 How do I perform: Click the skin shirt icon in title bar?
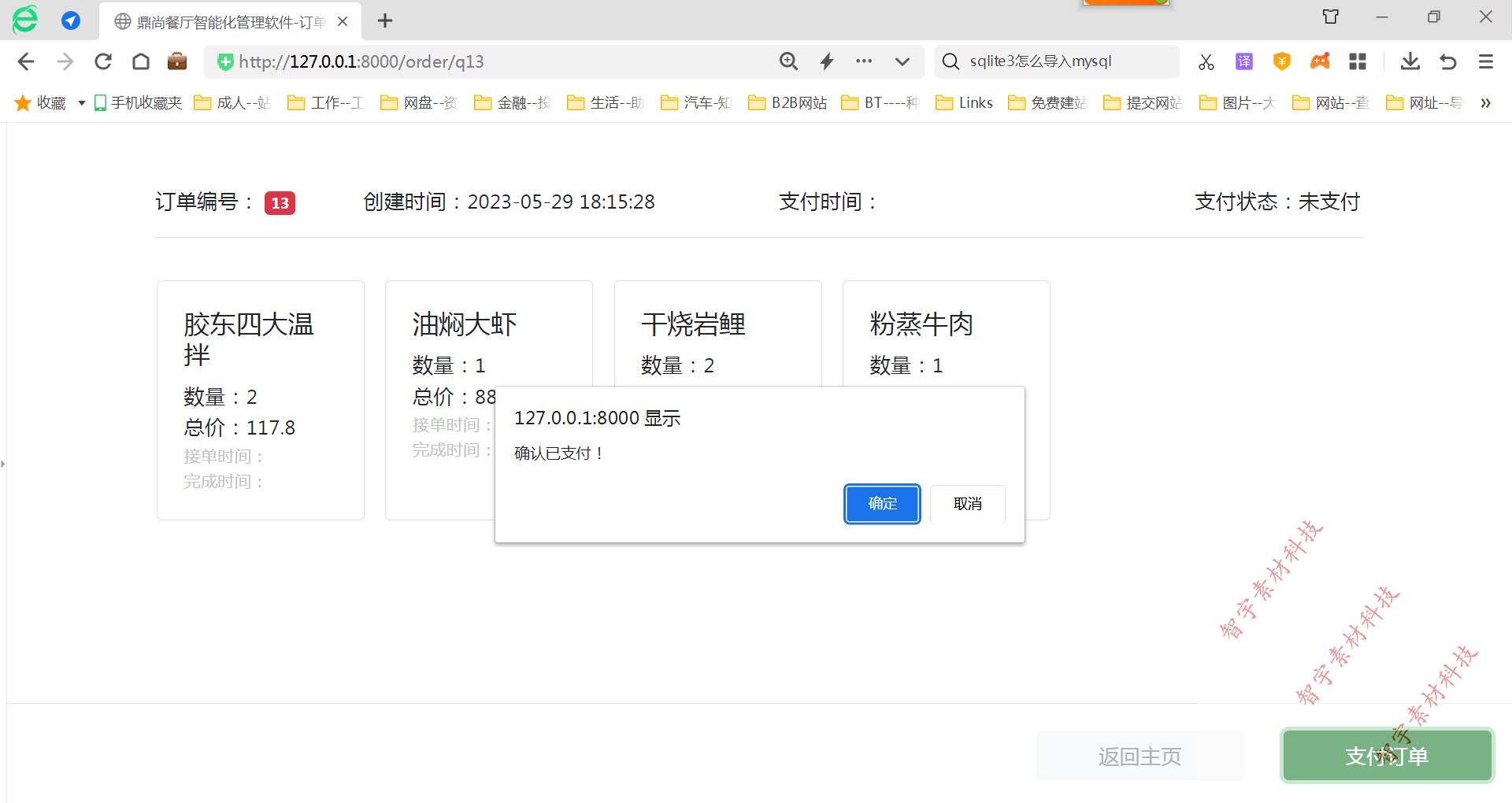(1331, 17)
